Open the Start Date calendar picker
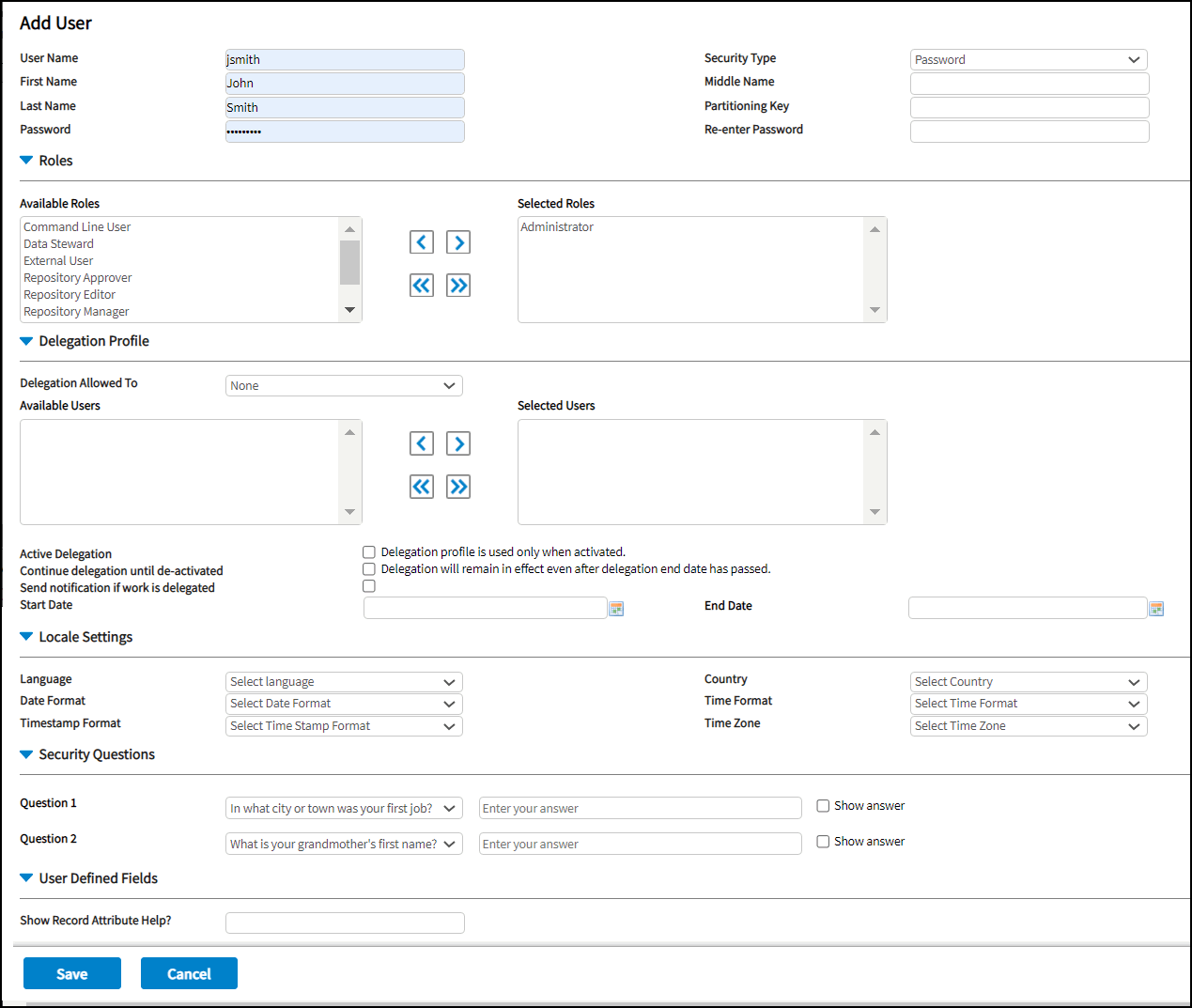The width and height of the screenshot is (1192, 1008). click(x=616, y=609)
